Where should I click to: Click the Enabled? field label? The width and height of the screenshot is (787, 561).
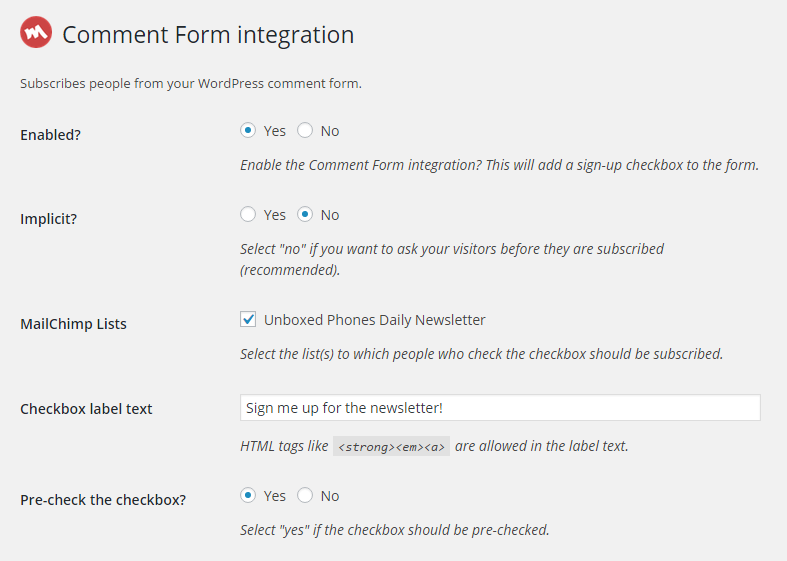[50, 135]
